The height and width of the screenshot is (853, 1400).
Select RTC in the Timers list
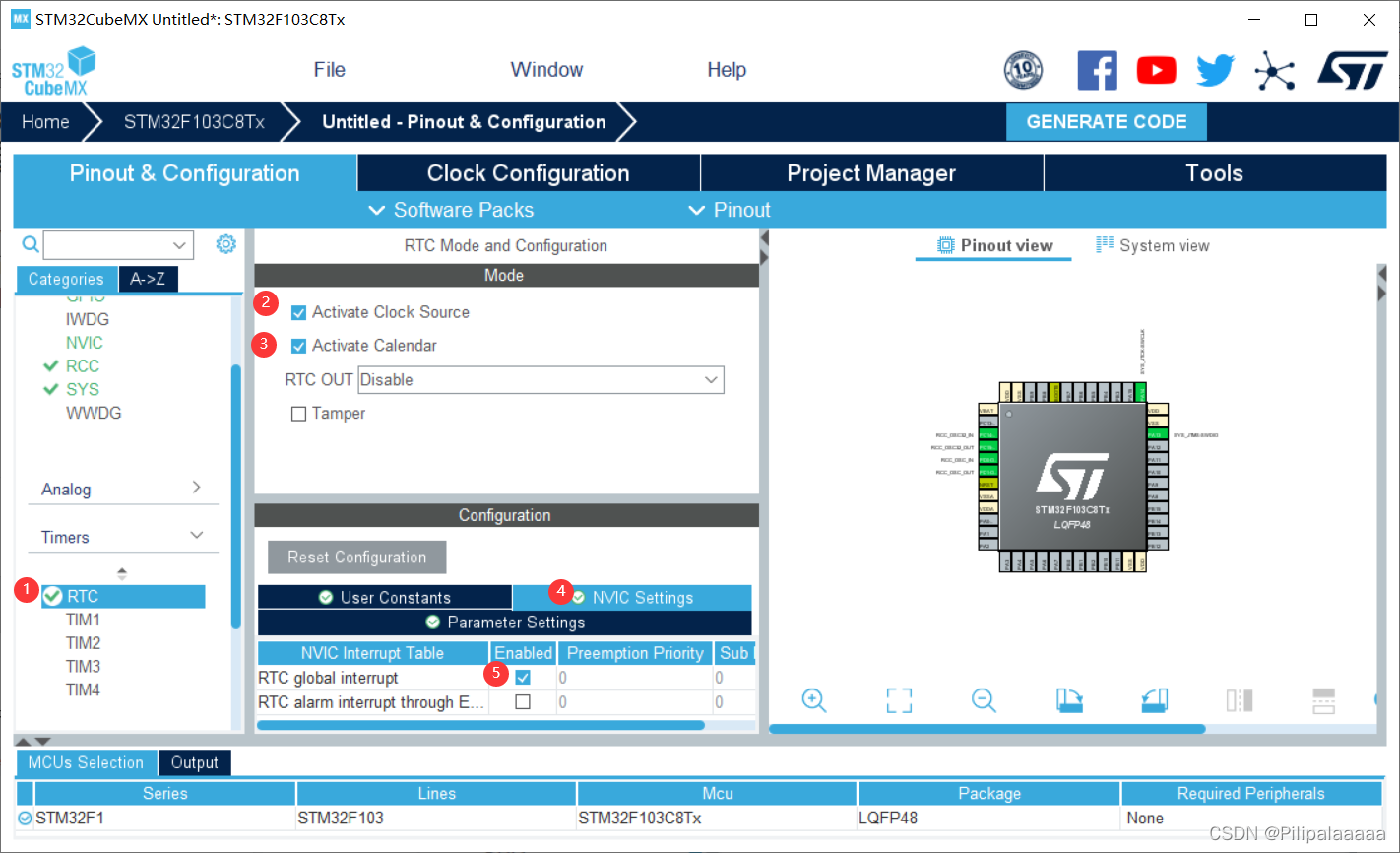click(x=123, y=596)
